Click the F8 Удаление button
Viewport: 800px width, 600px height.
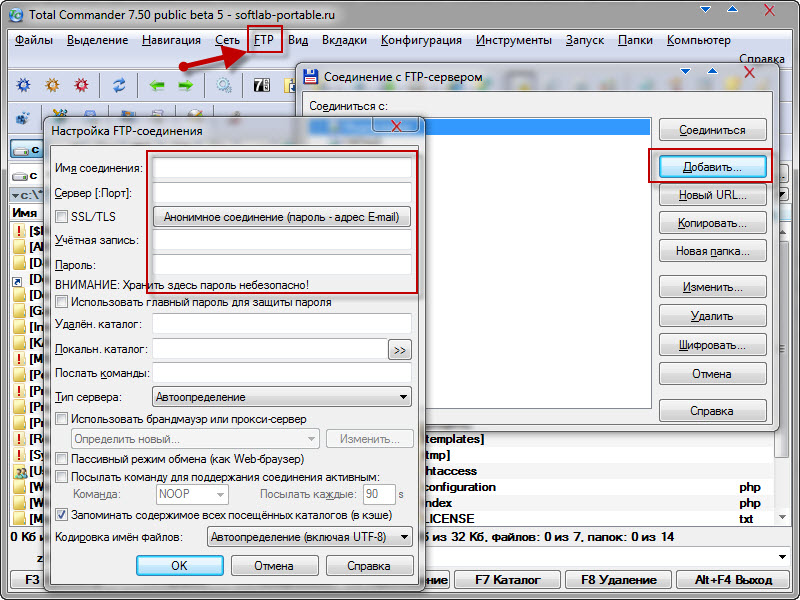(619, 580)
